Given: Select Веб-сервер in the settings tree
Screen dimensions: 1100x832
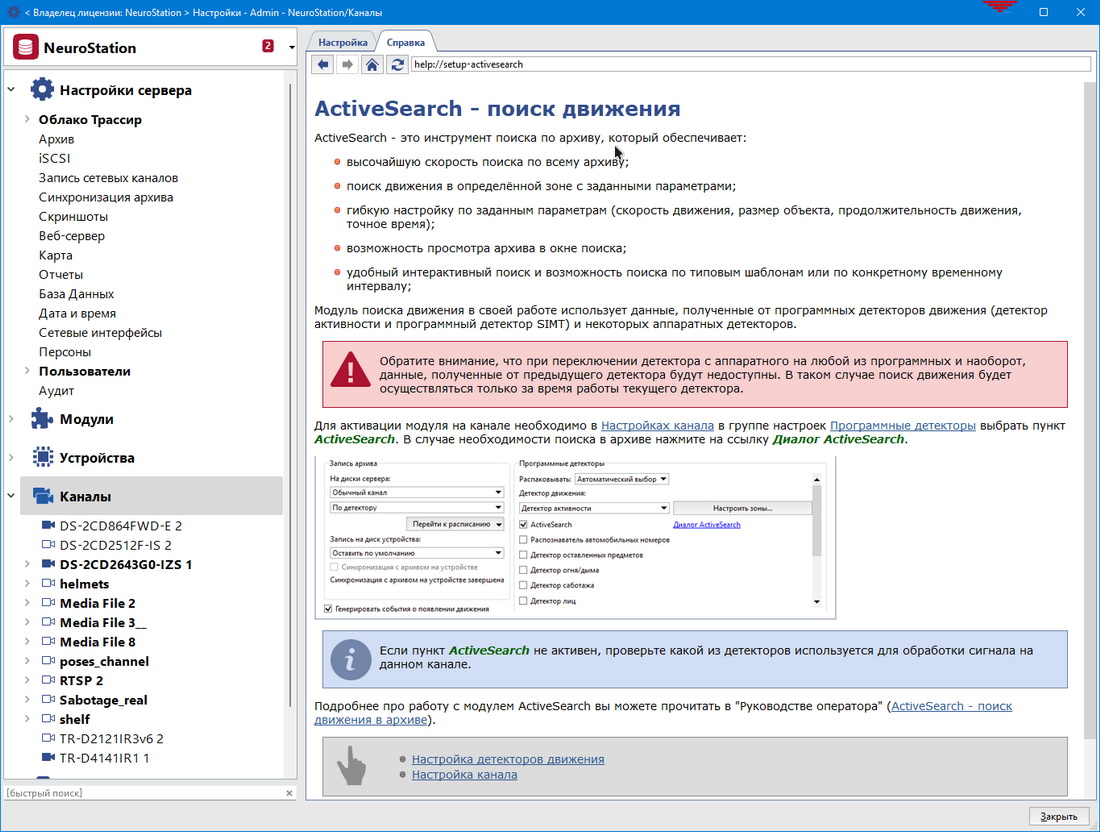Looking at the screenshot, I should (72, 236).
